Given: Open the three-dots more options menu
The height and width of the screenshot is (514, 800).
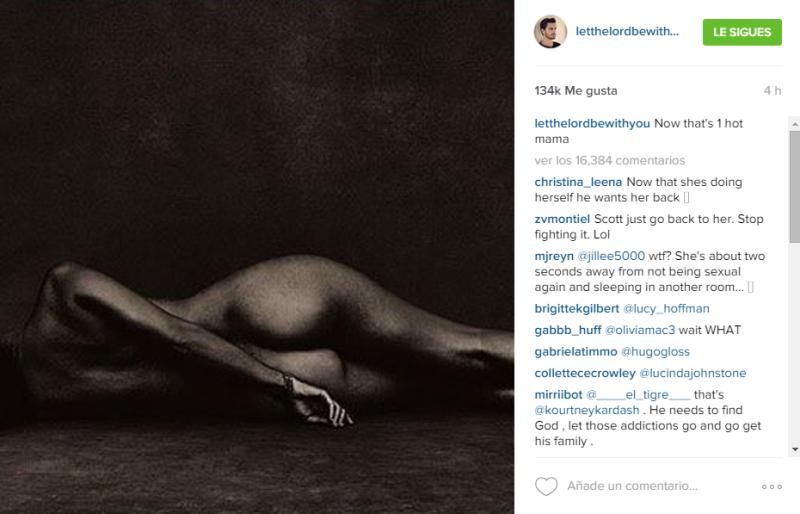Looking at the screenshot, I should pyautogui.click(x=772, y=487).
